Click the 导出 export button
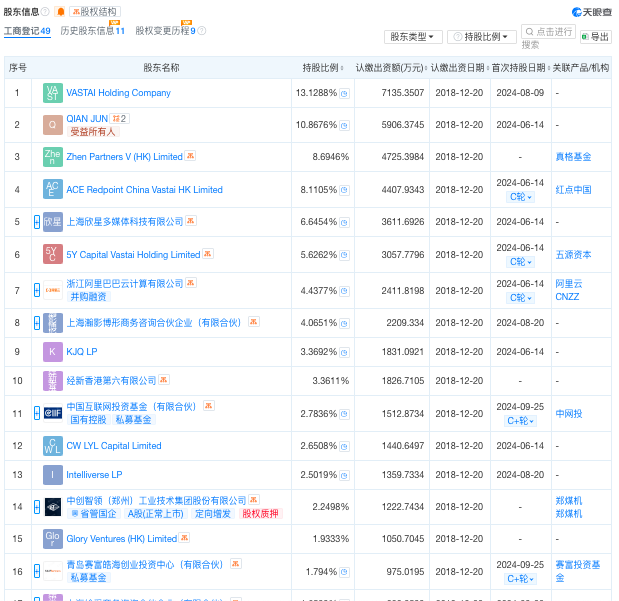The width and height of the screenshot is (619, 601). coord(595,37)
